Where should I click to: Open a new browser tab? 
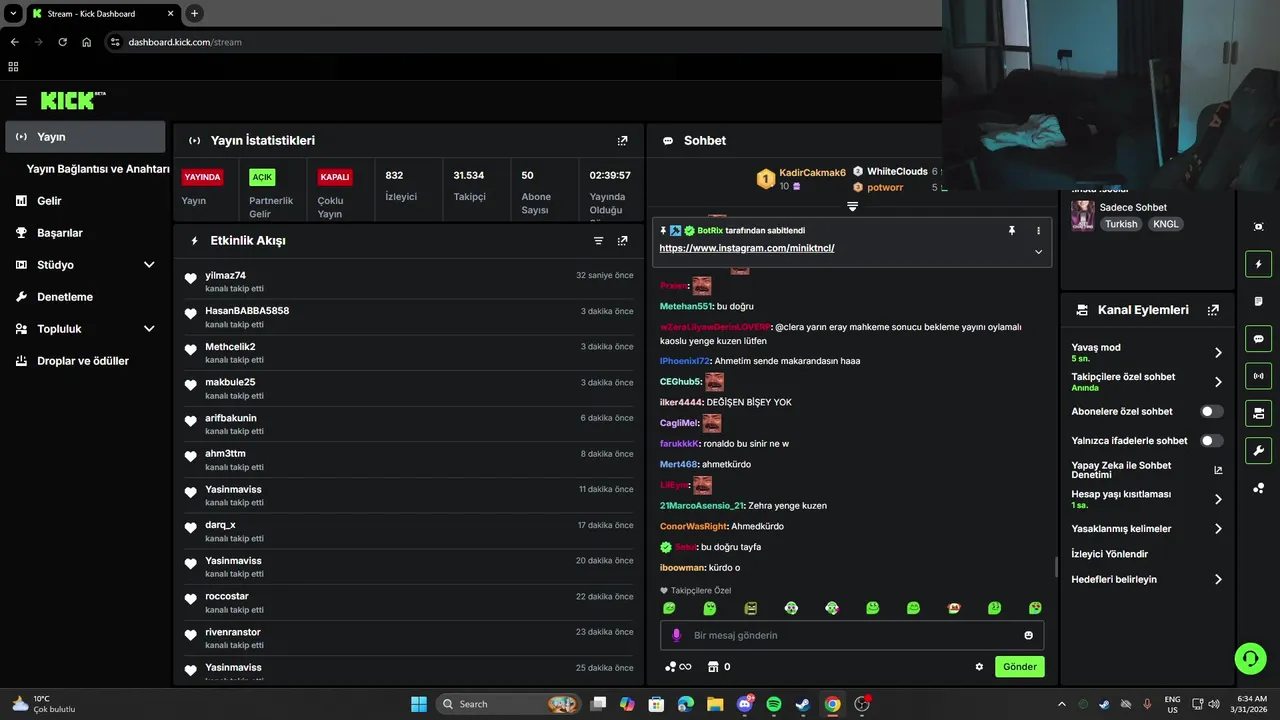pos(194,13)
